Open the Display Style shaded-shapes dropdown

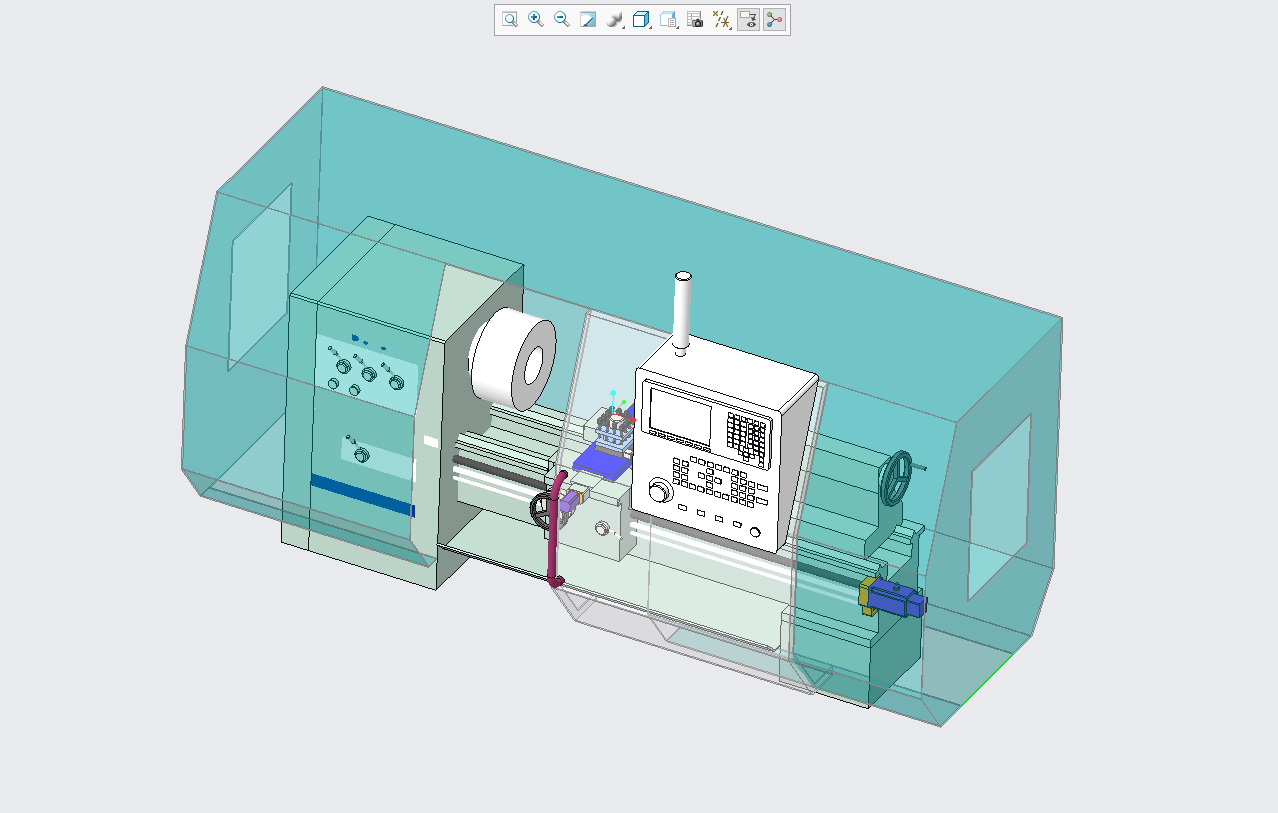click(x=615, y=19)
